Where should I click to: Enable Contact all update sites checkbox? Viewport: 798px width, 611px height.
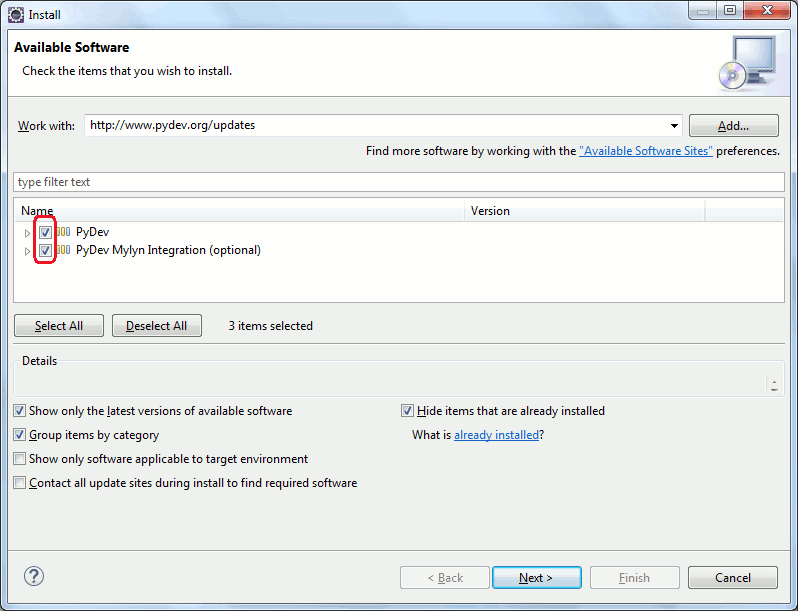pyautogui.click(x=19, y=483)
